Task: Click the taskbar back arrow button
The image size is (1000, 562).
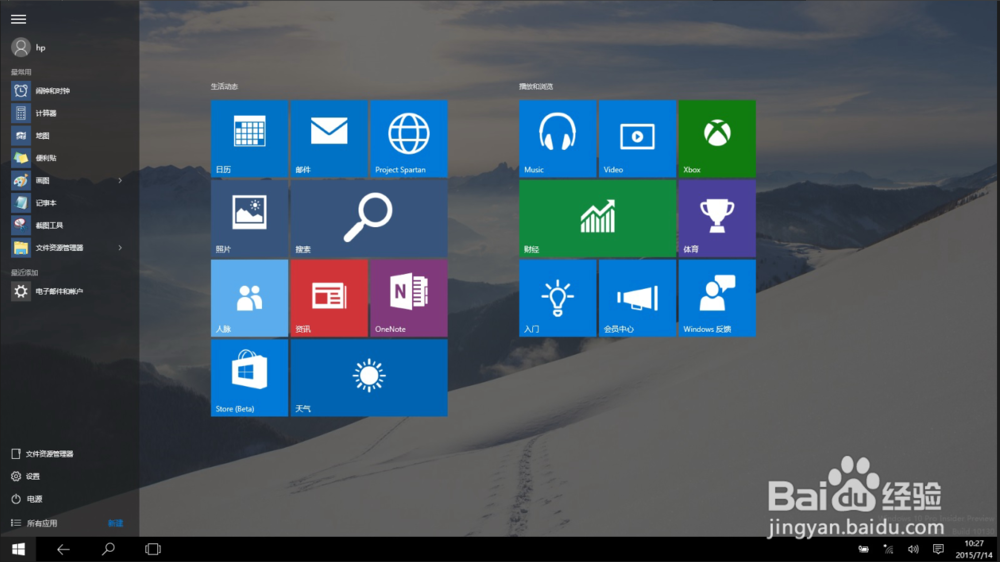Action: (62, 549)
